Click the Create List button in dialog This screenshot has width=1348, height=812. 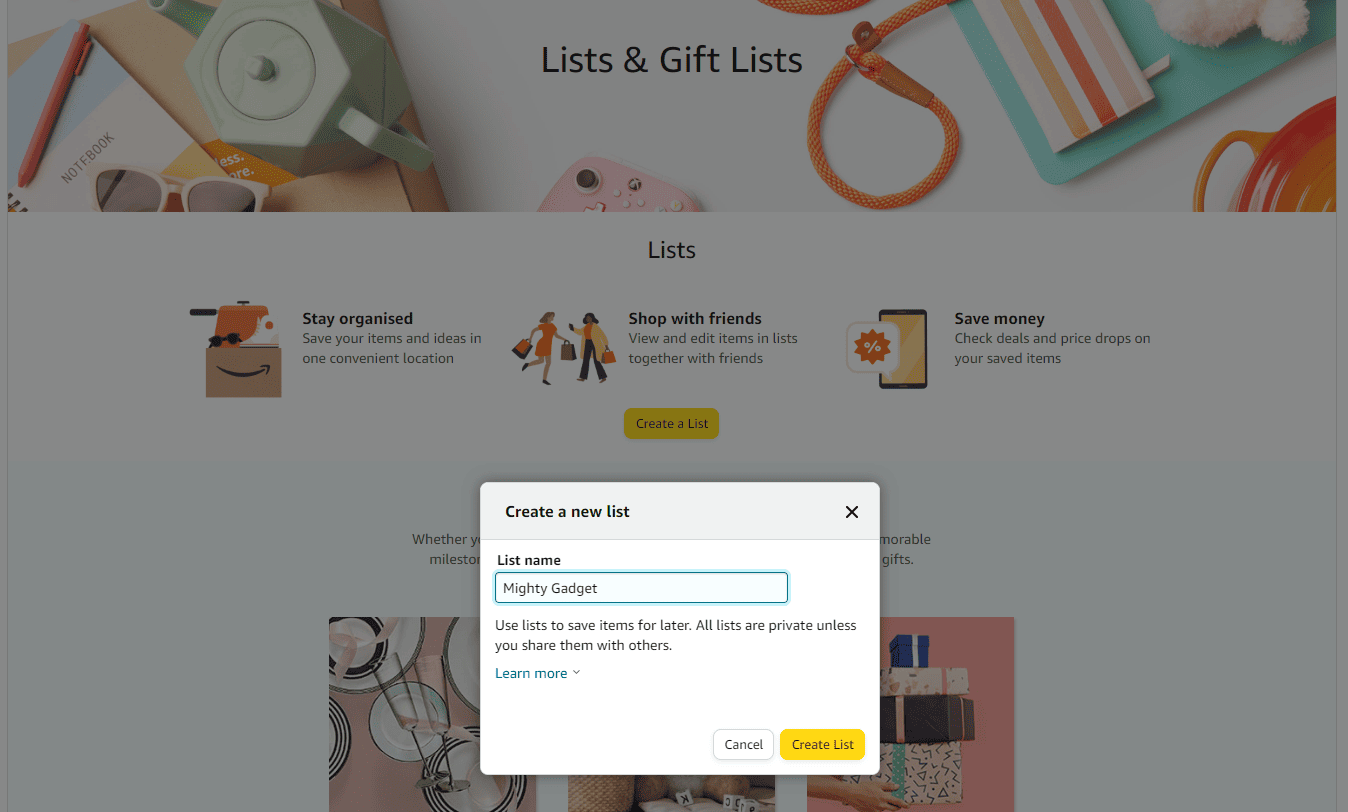point(822,744)
